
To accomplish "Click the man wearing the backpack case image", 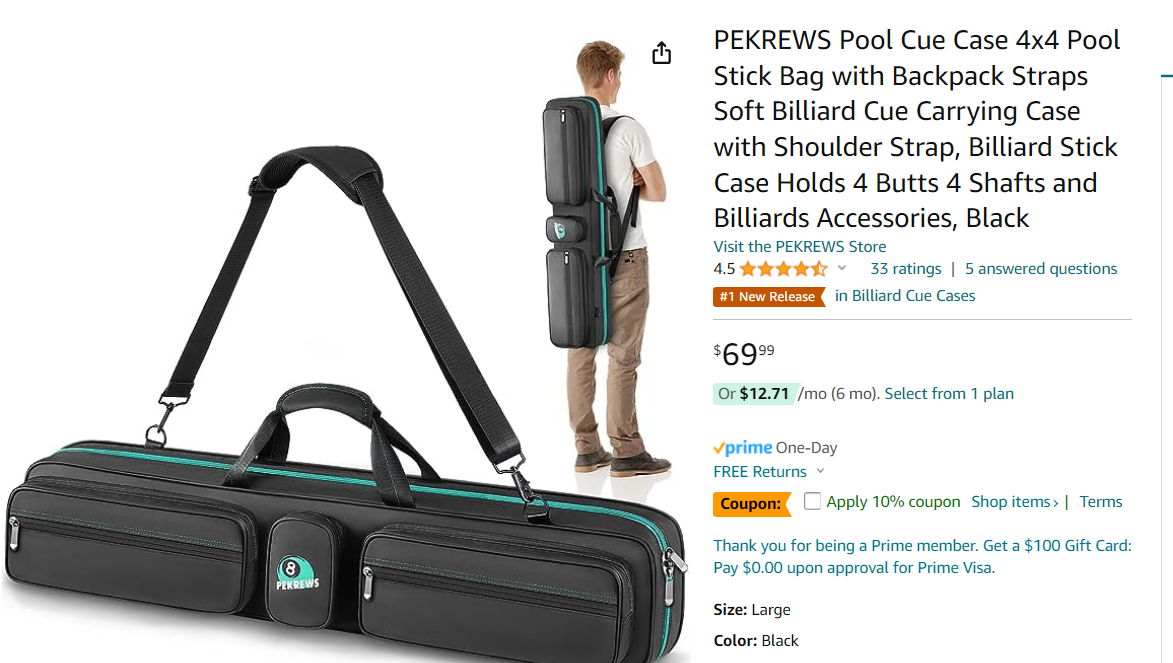I will 606,258.
